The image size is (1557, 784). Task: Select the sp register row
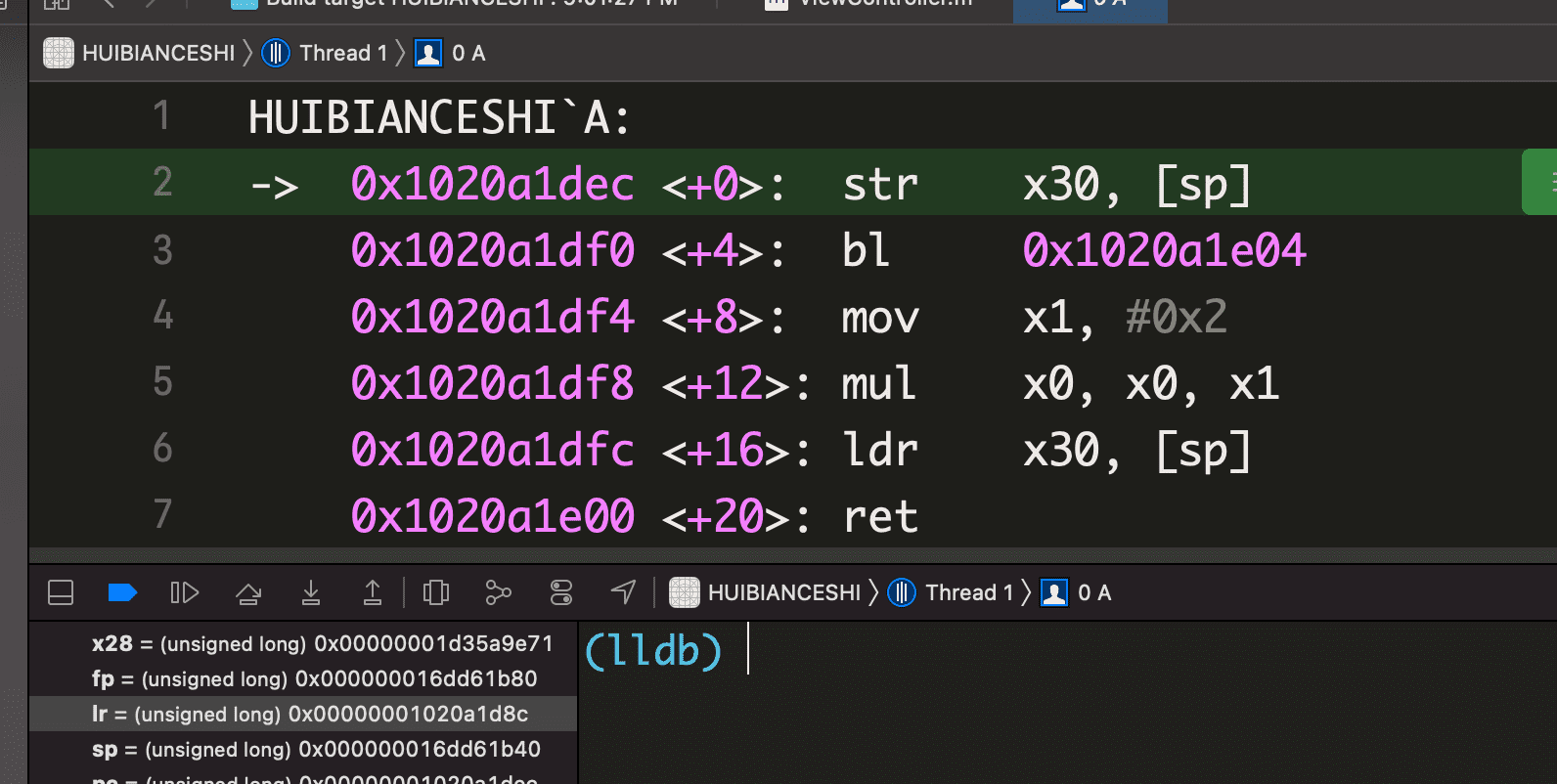point(303,749)
